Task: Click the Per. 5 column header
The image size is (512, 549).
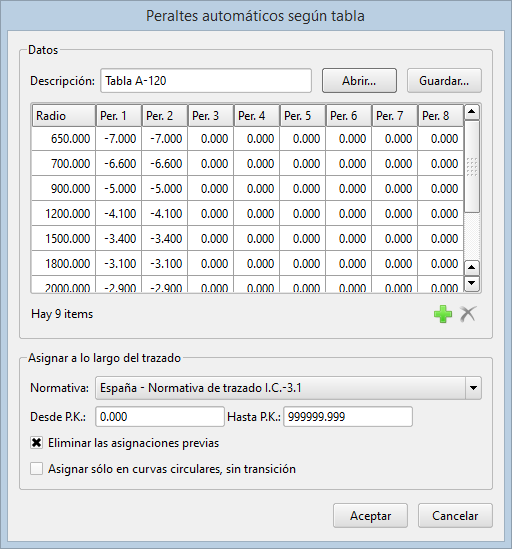Action: pyautogui.click(x=303, y=116)
